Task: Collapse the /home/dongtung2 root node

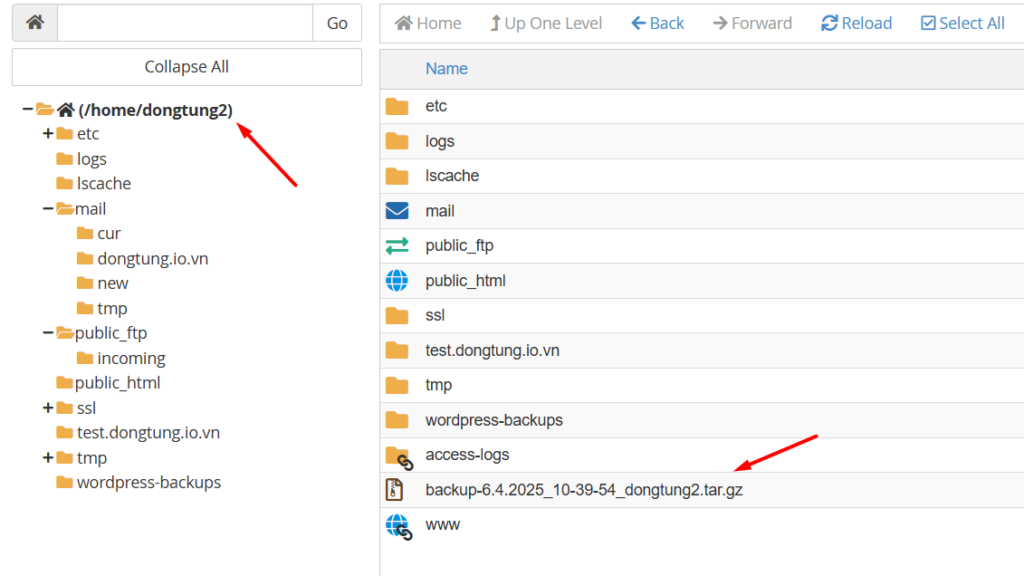Action: pos(27,109)
